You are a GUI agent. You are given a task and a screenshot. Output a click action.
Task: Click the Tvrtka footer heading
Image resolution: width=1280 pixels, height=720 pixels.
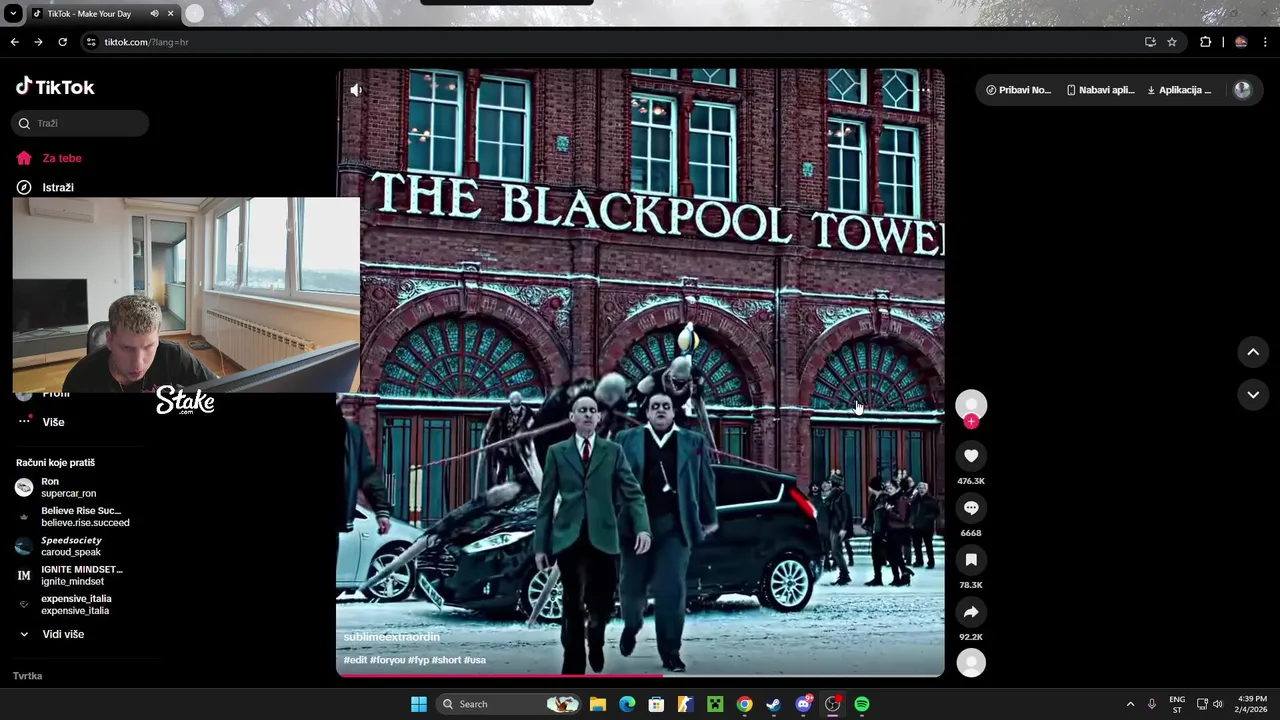point(27,676)
